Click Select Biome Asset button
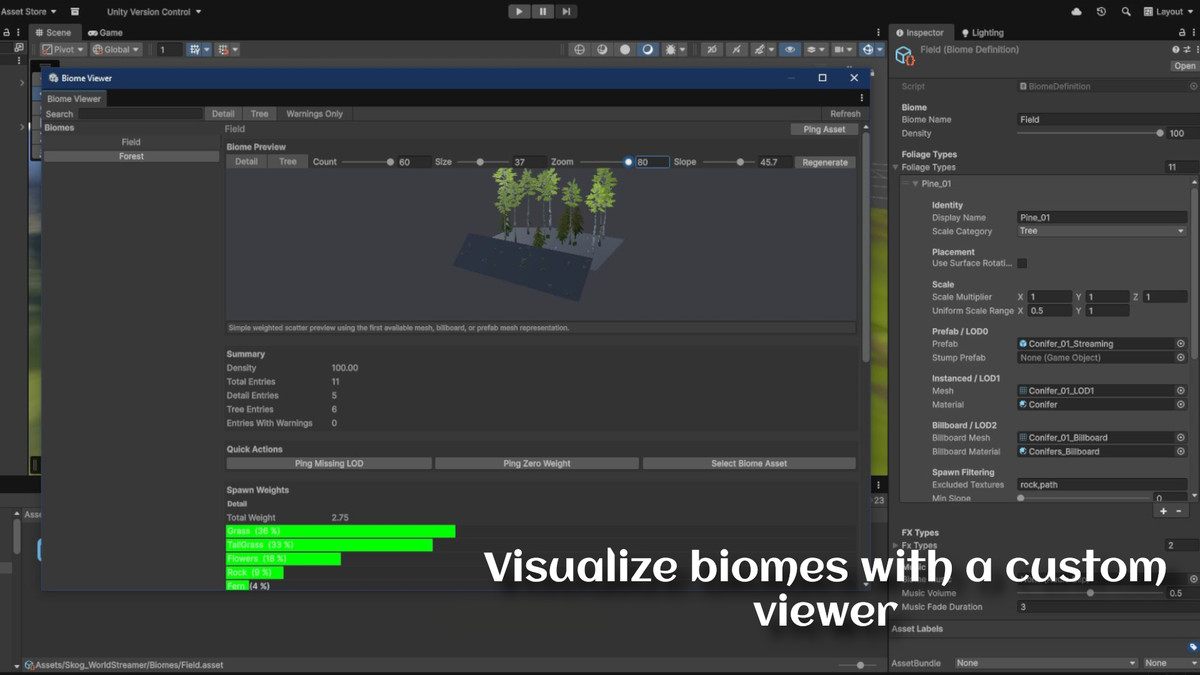The height and width of the screenshot is (675, 1200). [x=749, y=464]
